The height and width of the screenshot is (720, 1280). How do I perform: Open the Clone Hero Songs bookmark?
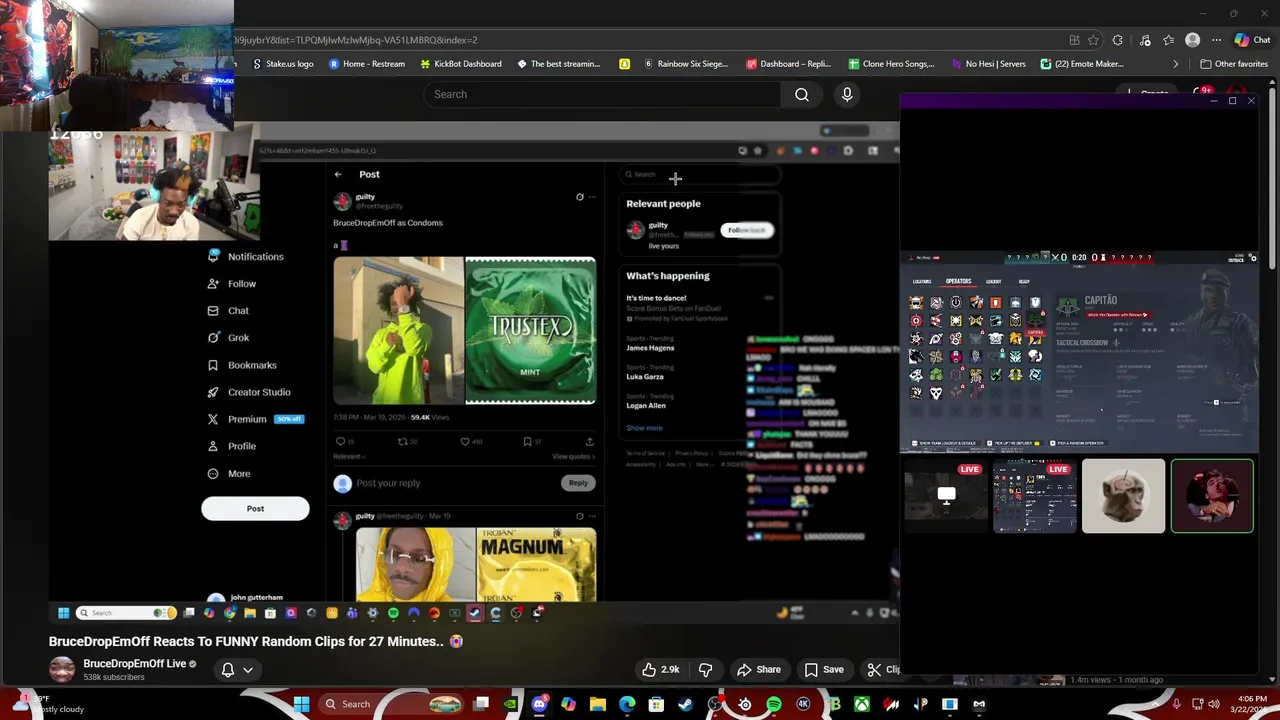click(891, 64)
